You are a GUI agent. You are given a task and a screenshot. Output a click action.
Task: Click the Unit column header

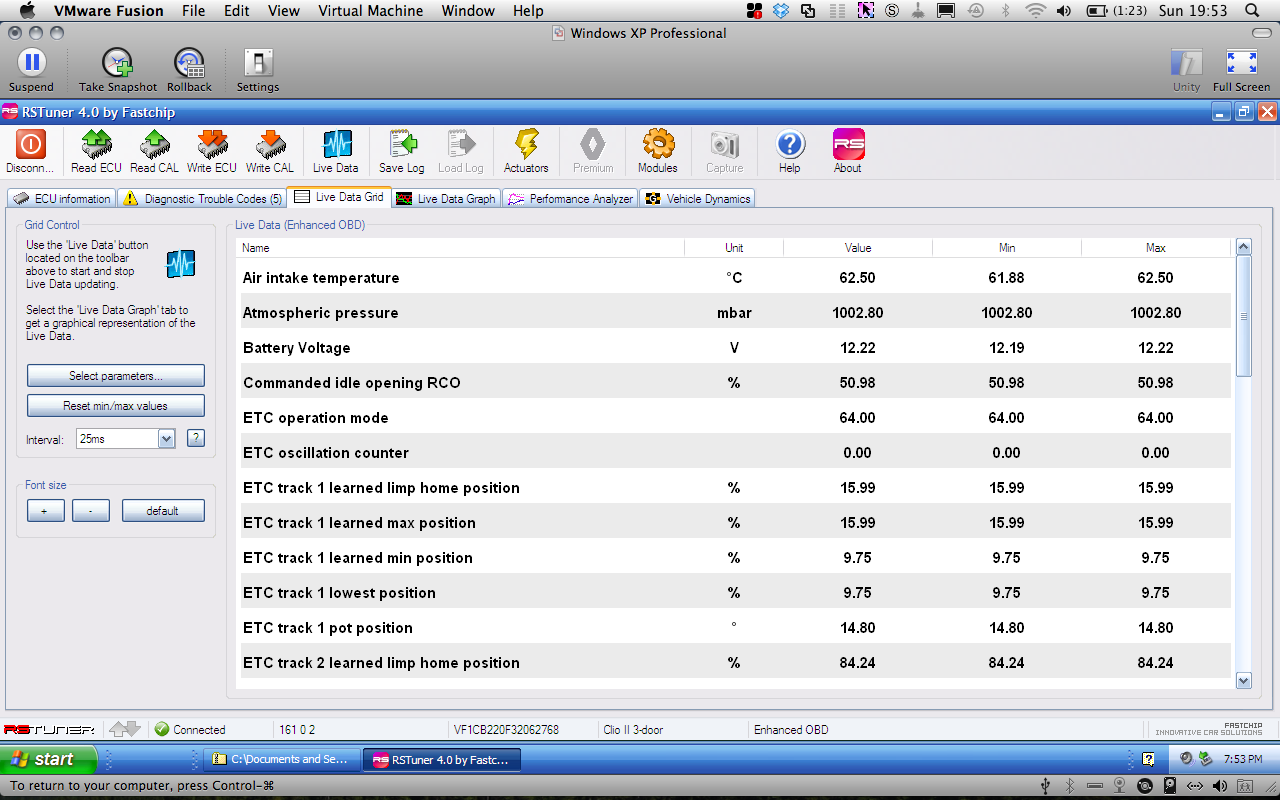[734, 248]
